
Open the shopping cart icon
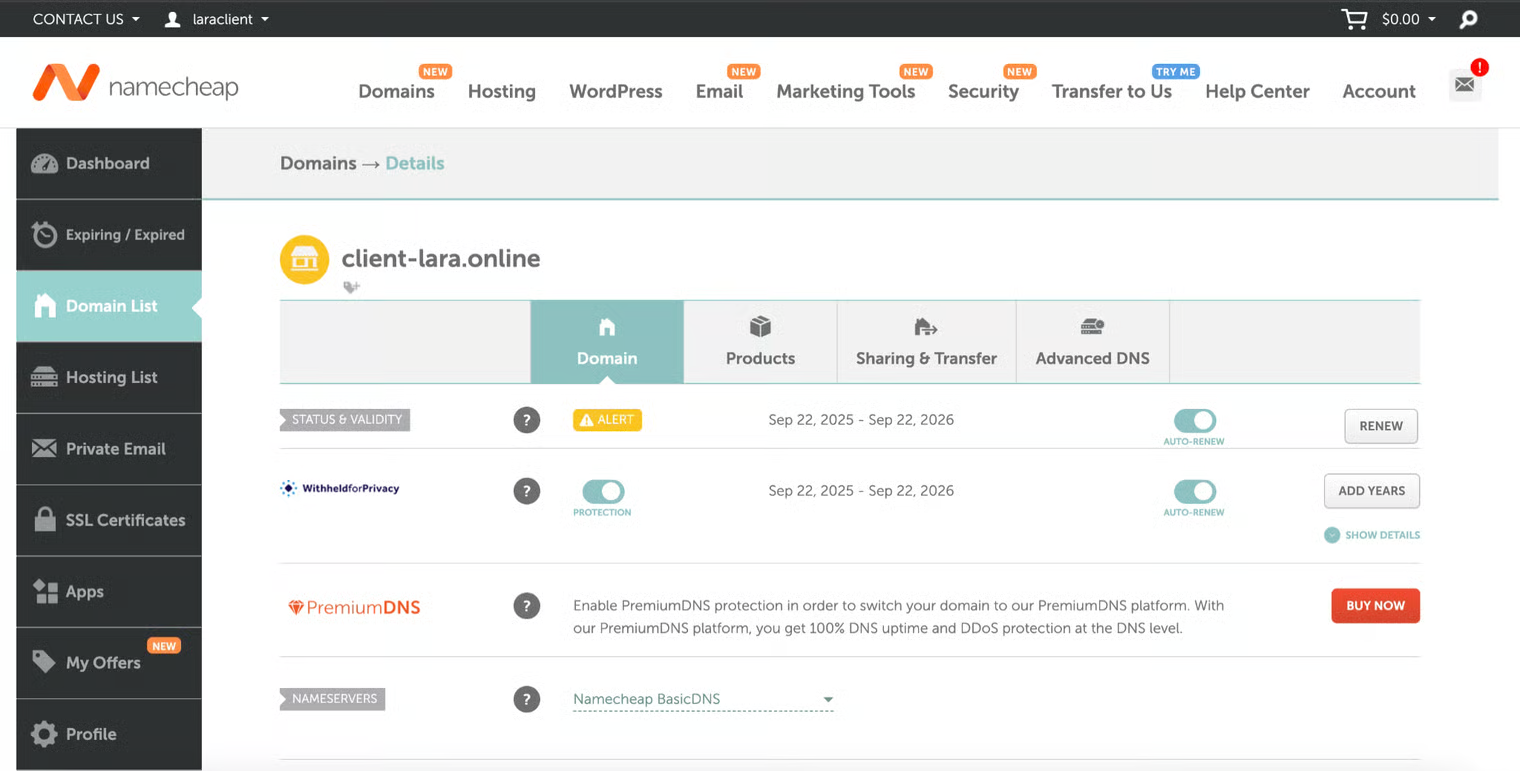click(x=1354, y=19)
